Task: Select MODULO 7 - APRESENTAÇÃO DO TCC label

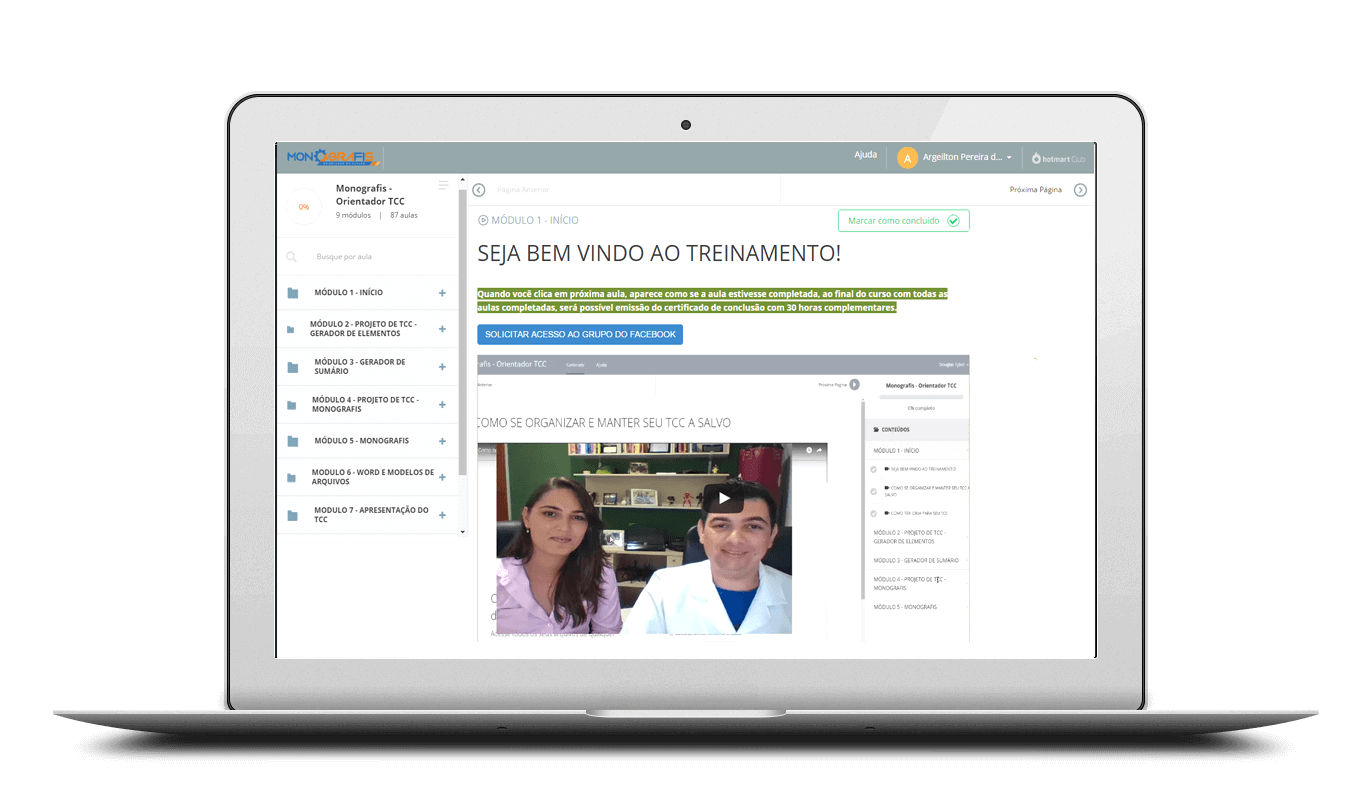Action: pos(371,515)
